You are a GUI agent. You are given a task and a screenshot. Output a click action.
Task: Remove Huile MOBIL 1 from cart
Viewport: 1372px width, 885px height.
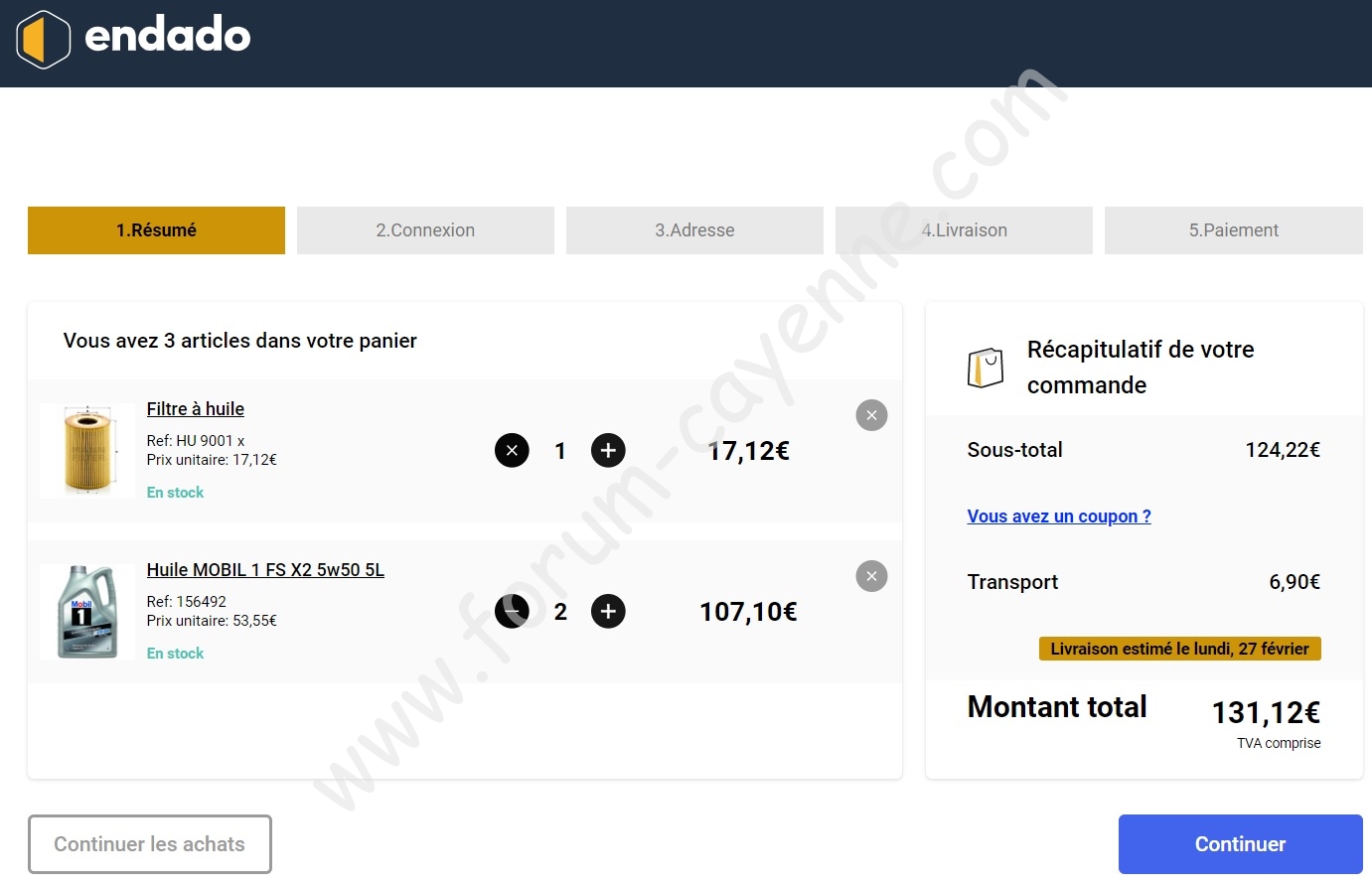coord(871,576)
